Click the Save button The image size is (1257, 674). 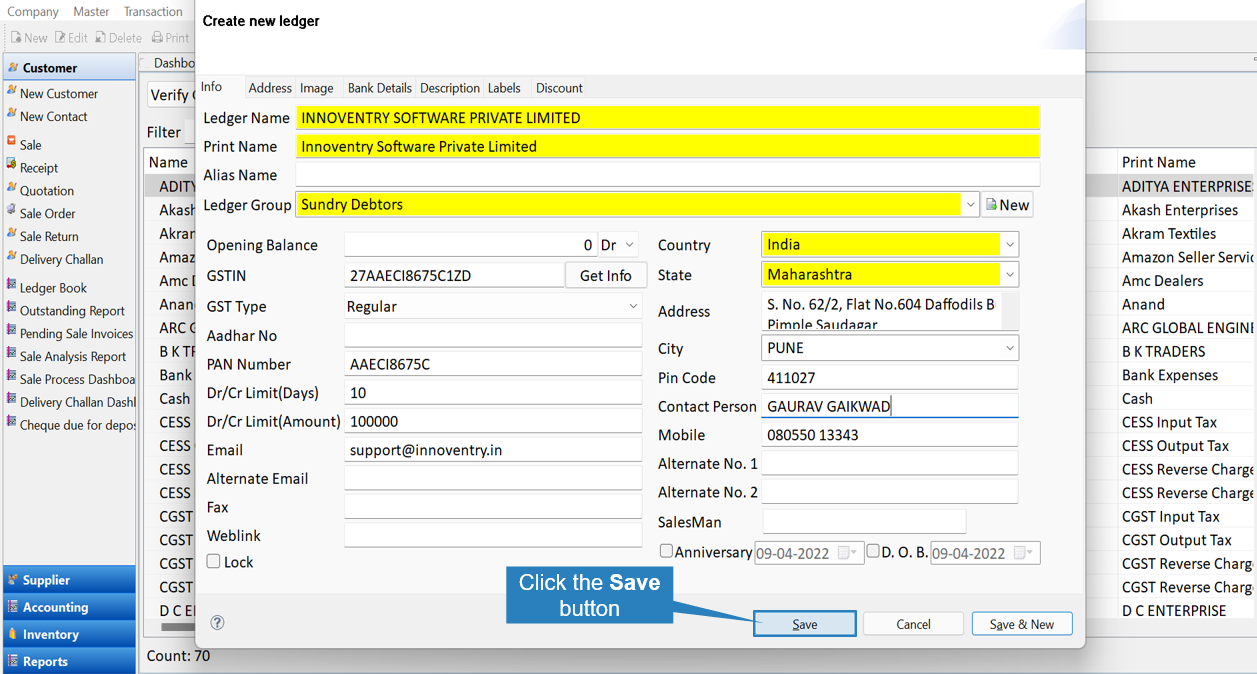pyautogui.click(x=805, y=624)
